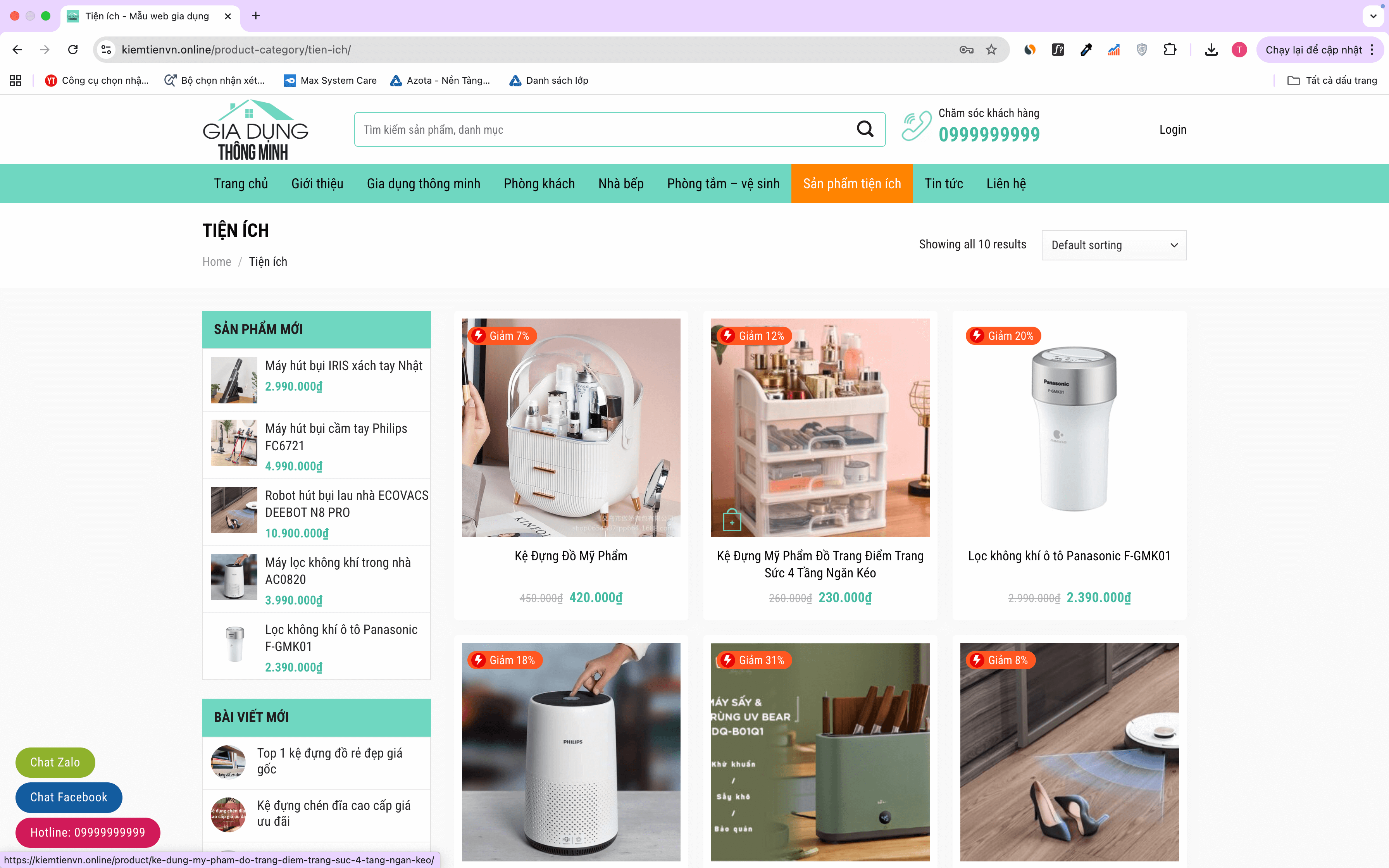The width and height of the screenshot is (1389, 868).
Task: Expand the tab search chevron
Action: click(1373, 16)
